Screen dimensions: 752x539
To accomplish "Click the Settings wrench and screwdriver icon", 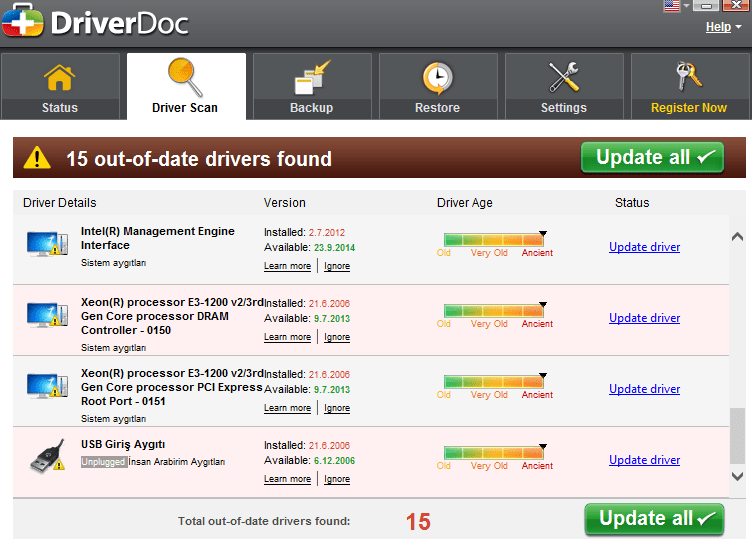I will (564, 77).
